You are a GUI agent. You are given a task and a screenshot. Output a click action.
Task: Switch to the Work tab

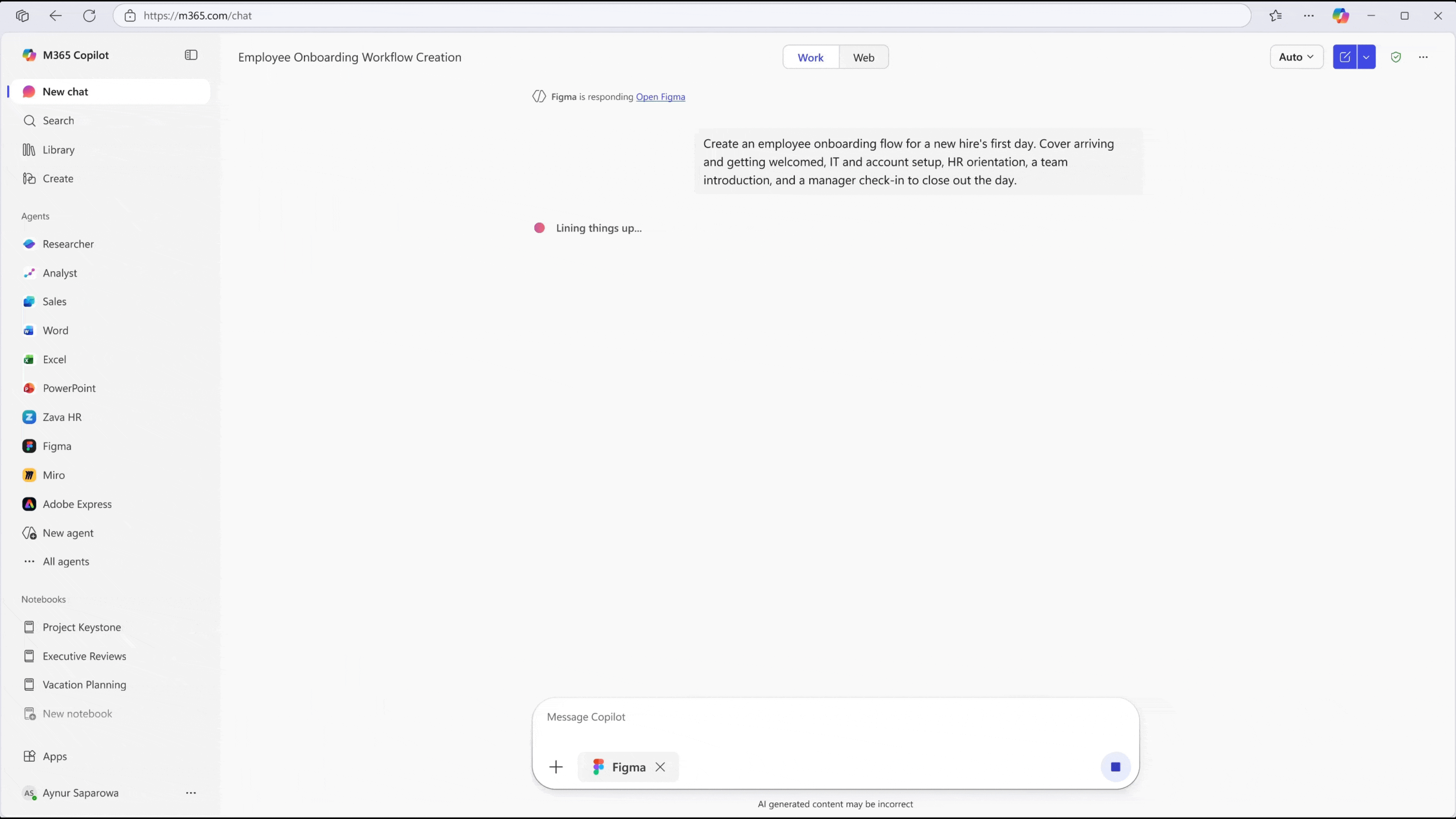(810, 58)
